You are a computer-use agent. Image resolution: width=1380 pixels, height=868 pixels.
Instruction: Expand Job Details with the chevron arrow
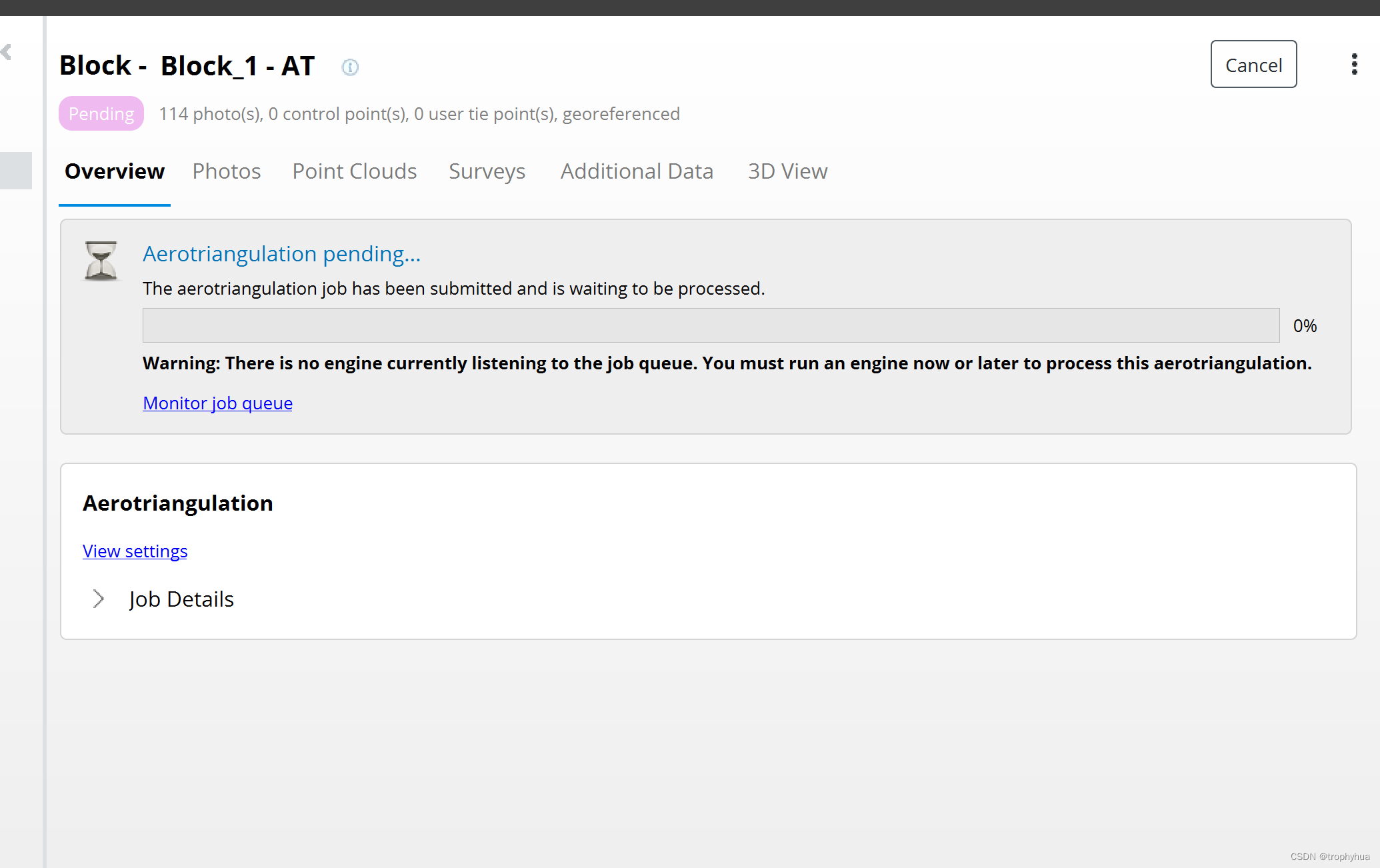98,599
